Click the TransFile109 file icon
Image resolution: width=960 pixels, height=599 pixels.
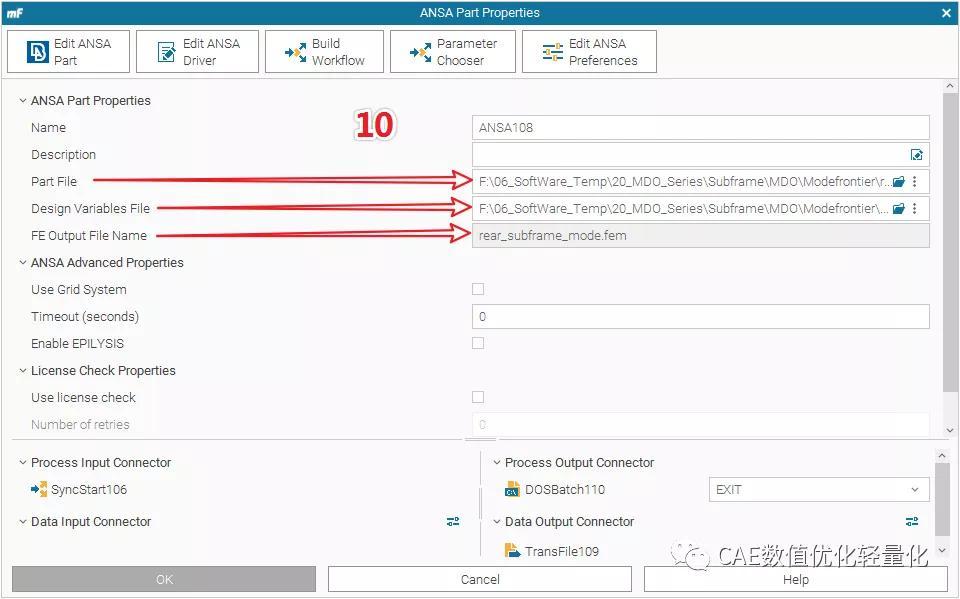512,550
